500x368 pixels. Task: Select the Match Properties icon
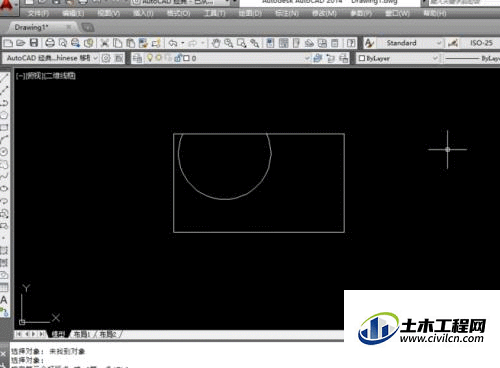point(143,43)
